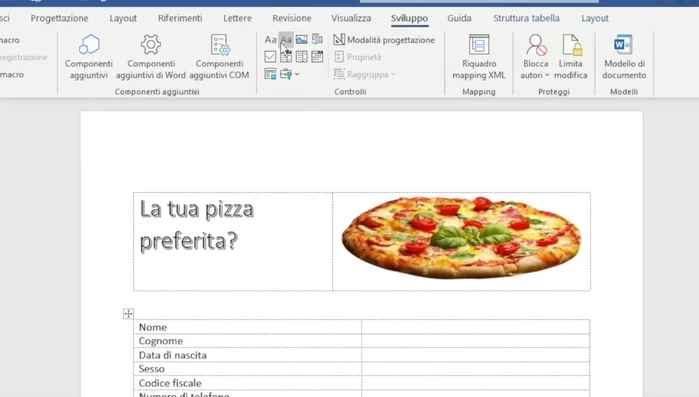Click the 'Data di nascita' cell
This screenshot has height=397, width=699.
point(247,355)
